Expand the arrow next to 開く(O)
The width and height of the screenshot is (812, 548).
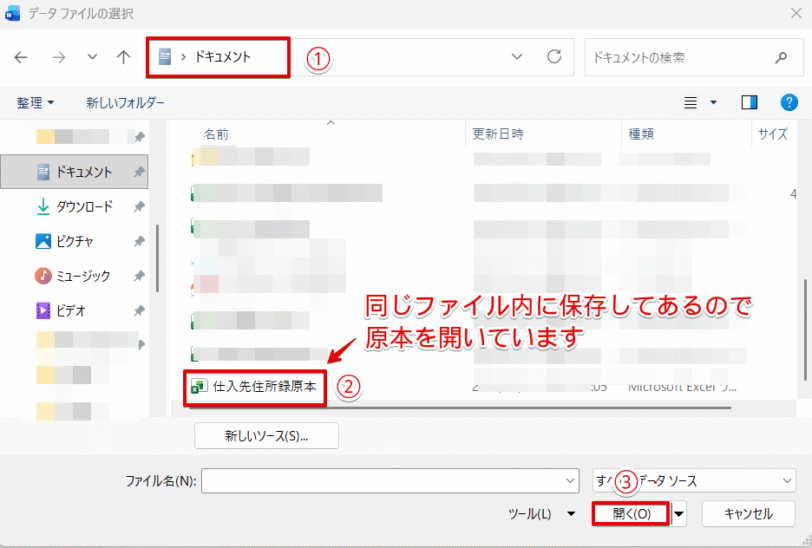coord(678,514)
